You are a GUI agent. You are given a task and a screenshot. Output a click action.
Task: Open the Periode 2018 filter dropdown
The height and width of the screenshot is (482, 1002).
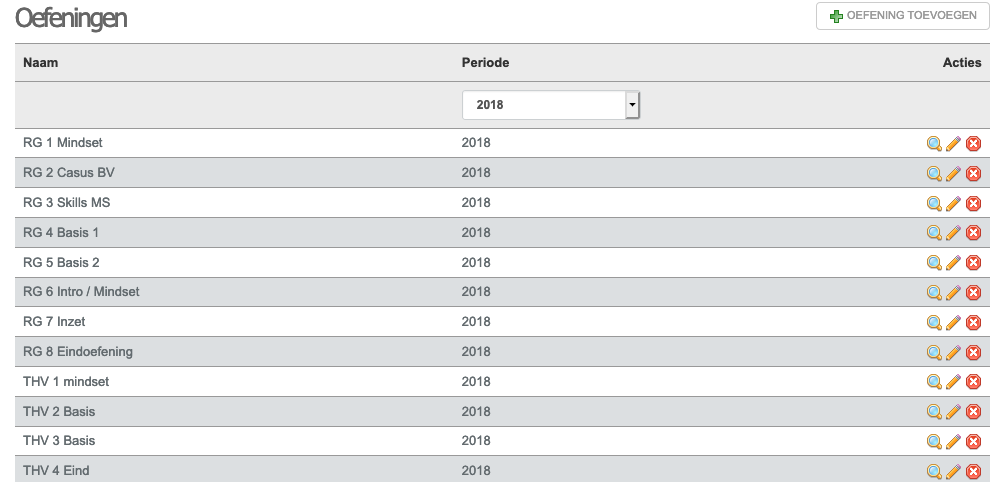coord(551,105)
